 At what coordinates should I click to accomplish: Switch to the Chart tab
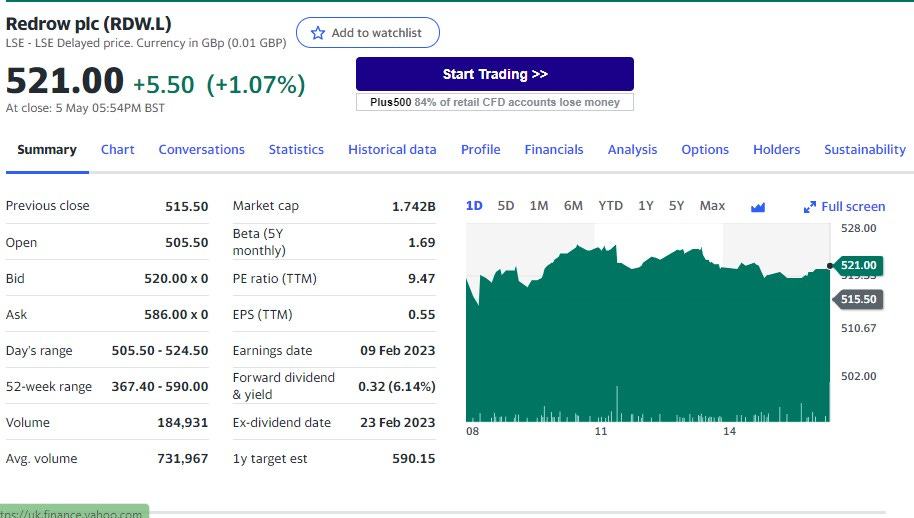[118, 150]
